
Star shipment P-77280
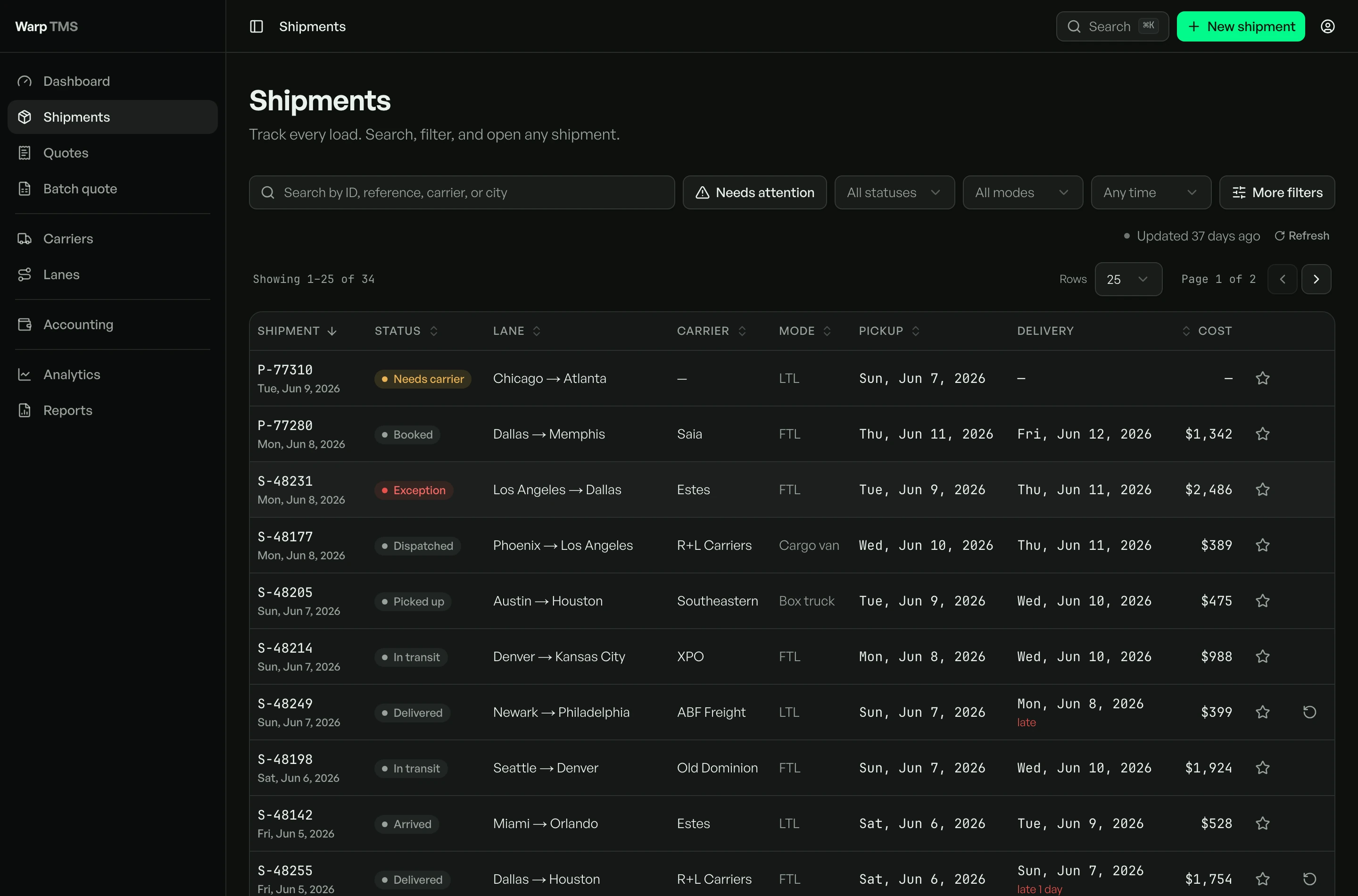[x=1263, y=434]
